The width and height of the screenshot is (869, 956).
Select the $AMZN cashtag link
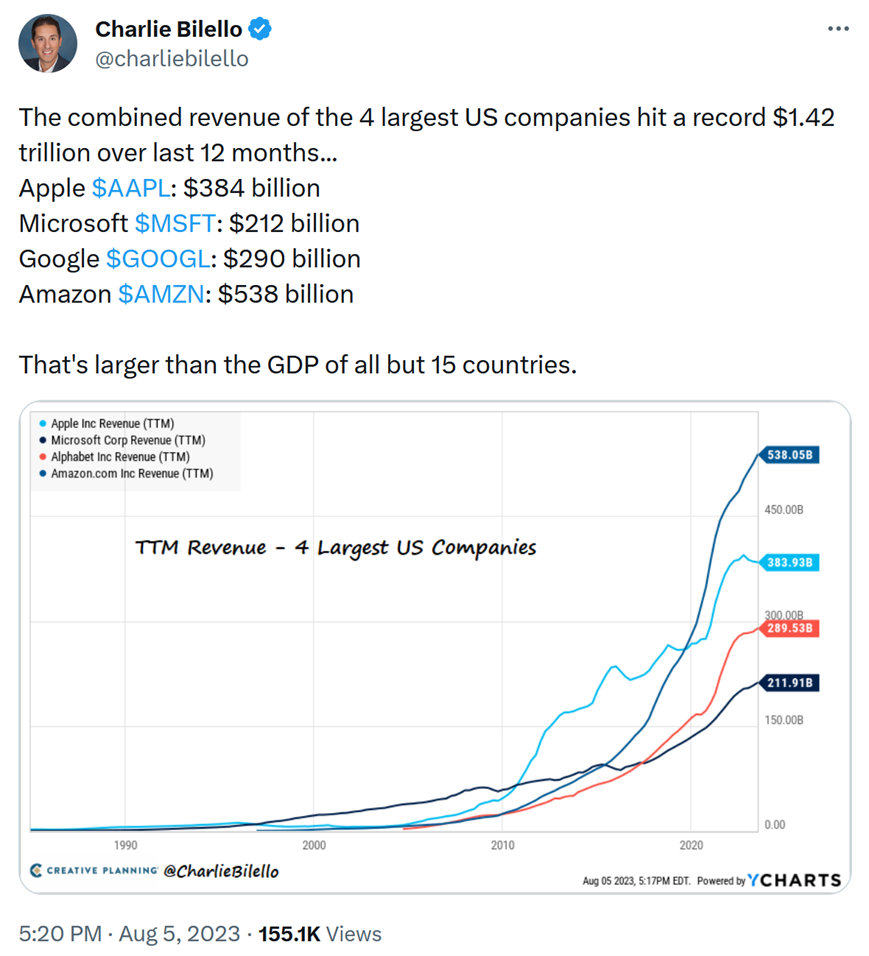click(x=161, y=294)
